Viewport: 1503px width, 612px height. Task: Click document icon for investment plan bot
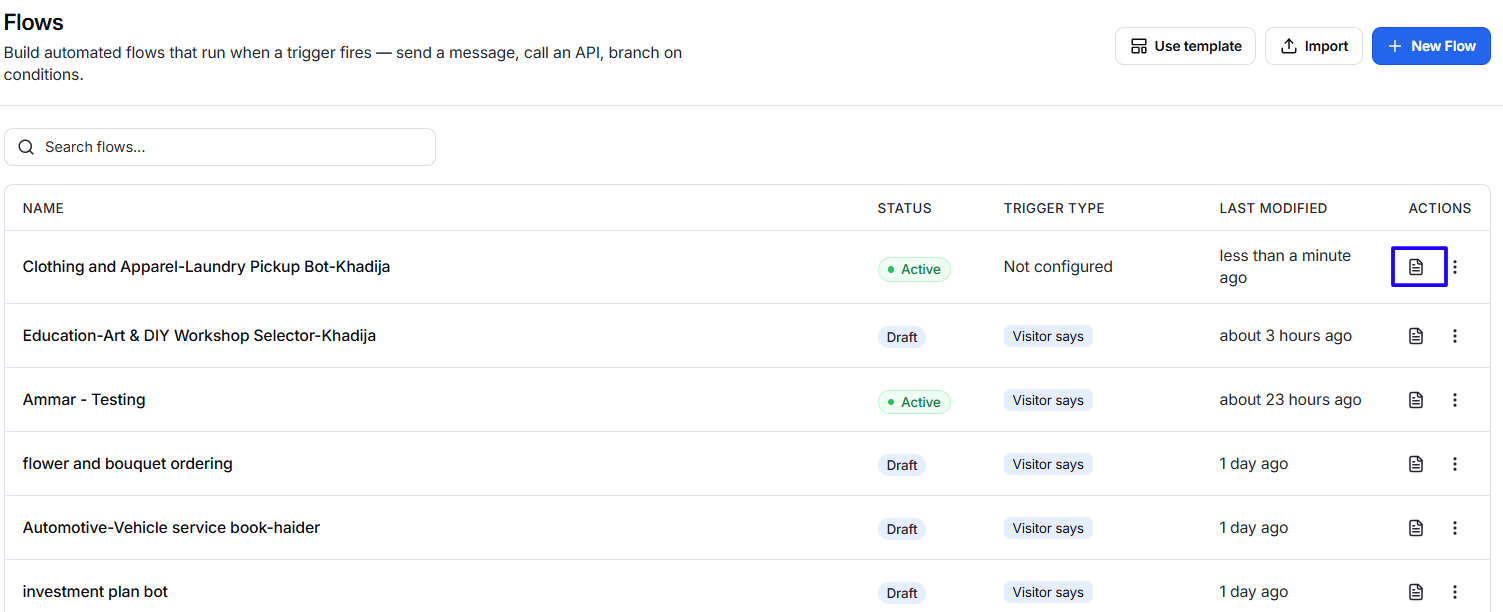pyautogui.click(x=1415, y=592)
